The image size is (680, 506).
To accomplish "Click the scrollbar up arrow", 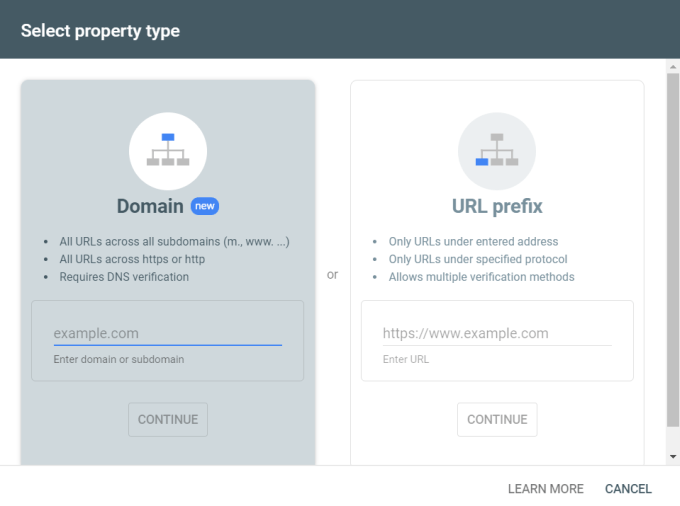I will (673, 68).
